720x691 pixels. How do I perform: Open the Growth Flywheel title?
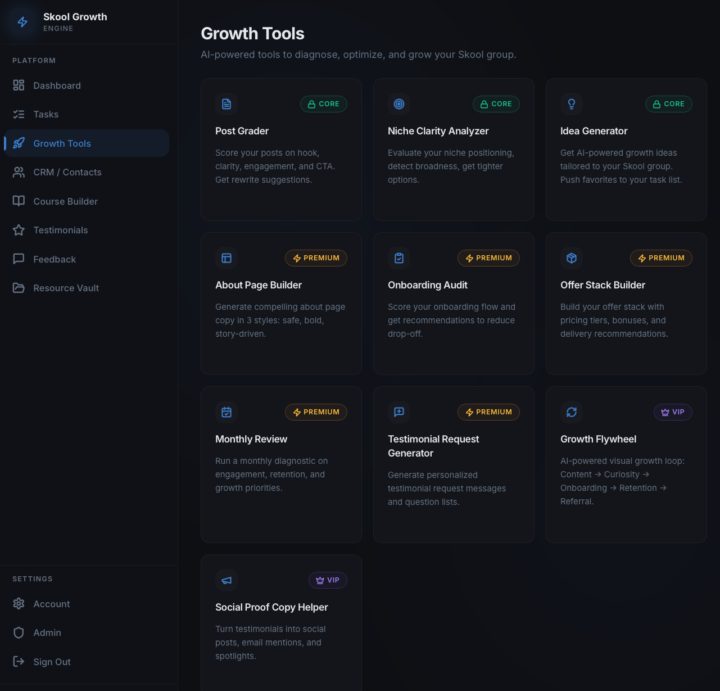pyautogui.click(x=598, y=439)
